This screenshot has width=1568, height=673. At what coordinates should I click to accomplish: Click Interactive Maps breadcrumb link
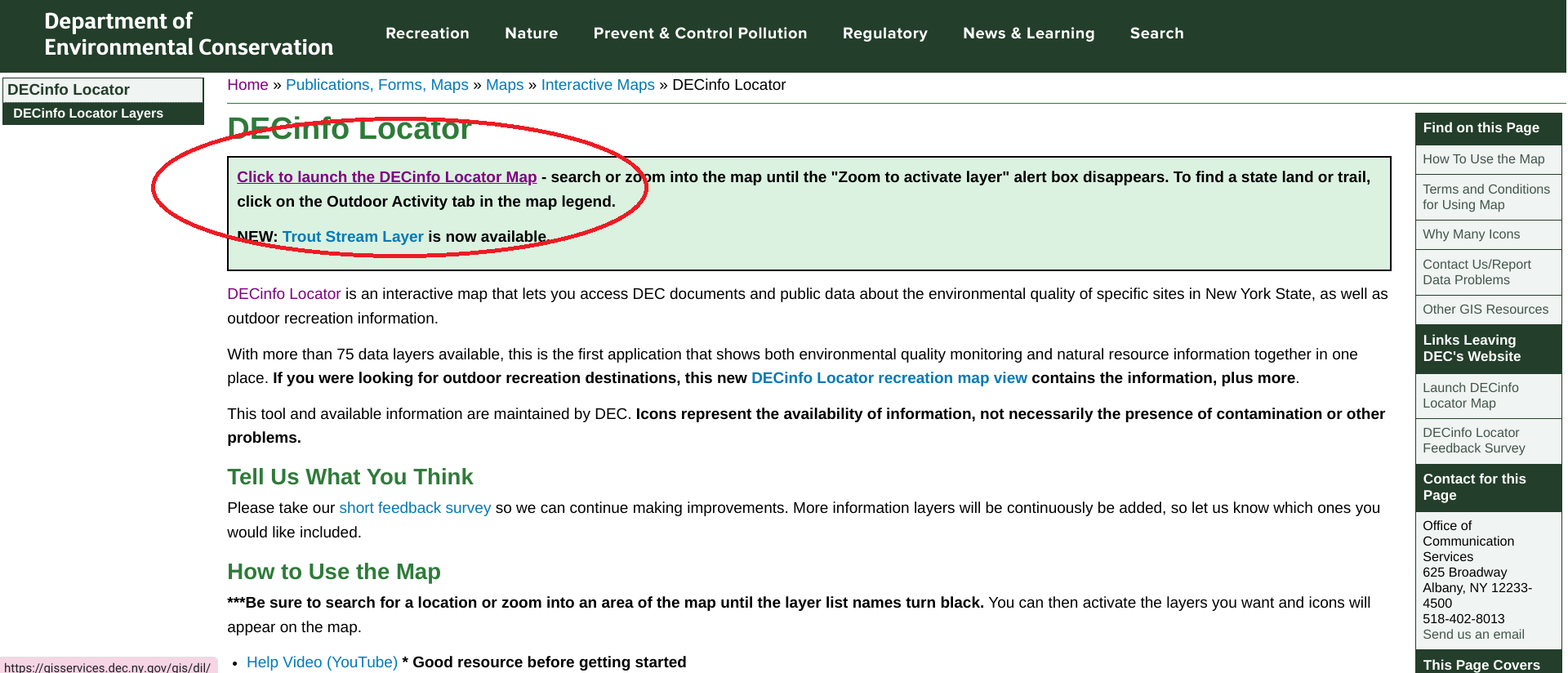pyautogui.click(x=598, y=85)
